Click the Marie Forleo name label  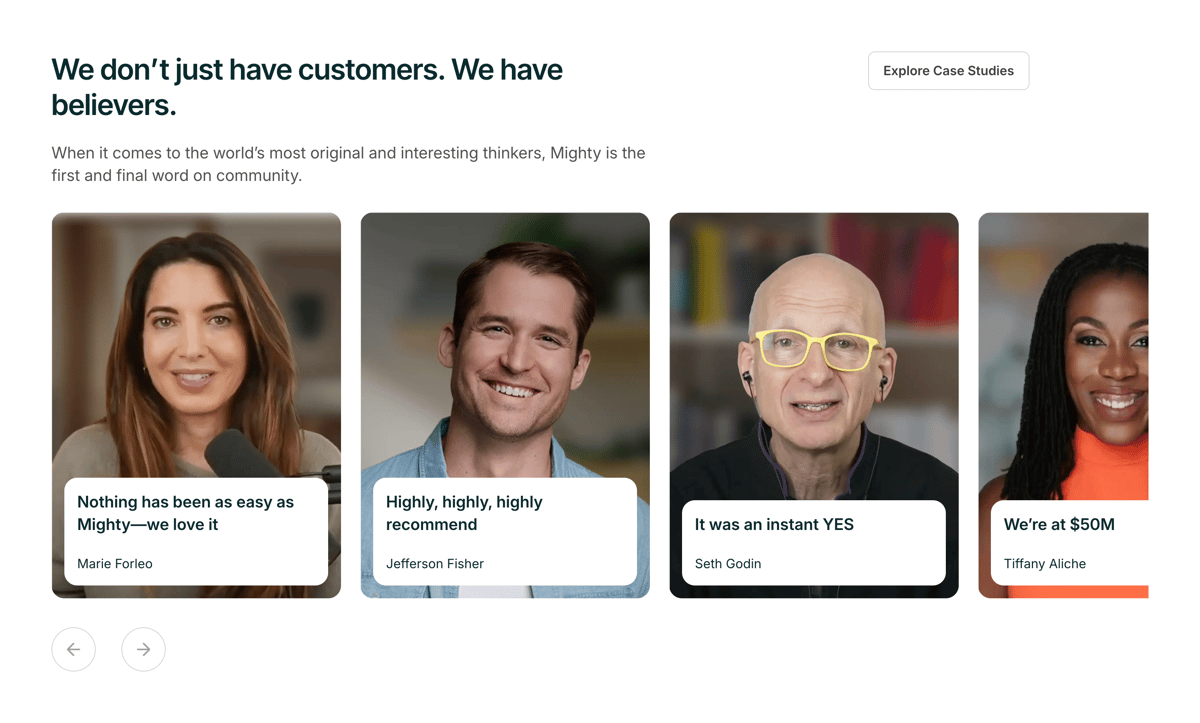[x=114, y=563]
